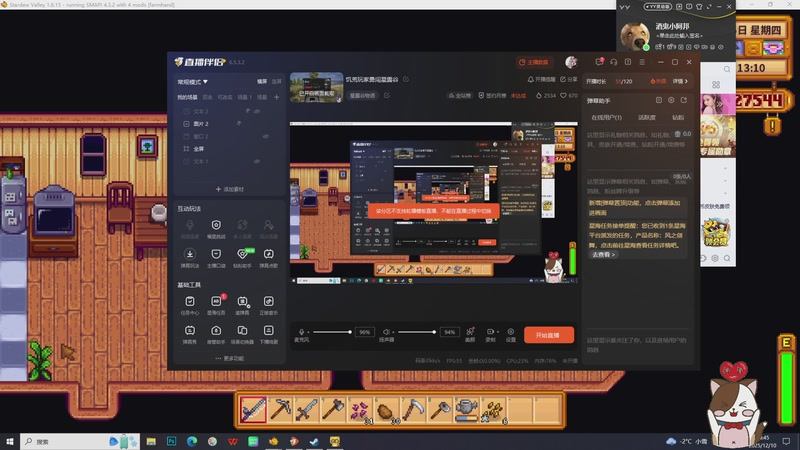Switch to 活跃度 tab

646,117
